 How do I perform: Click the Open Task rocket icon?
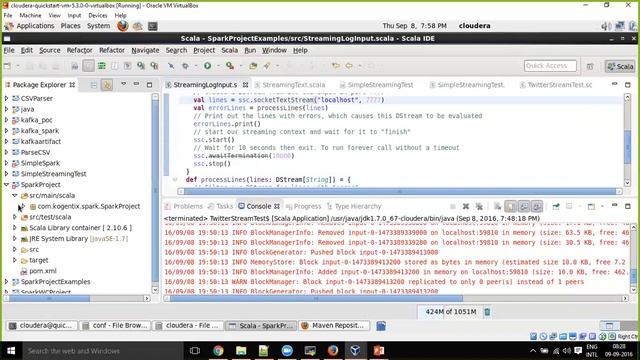267,66
